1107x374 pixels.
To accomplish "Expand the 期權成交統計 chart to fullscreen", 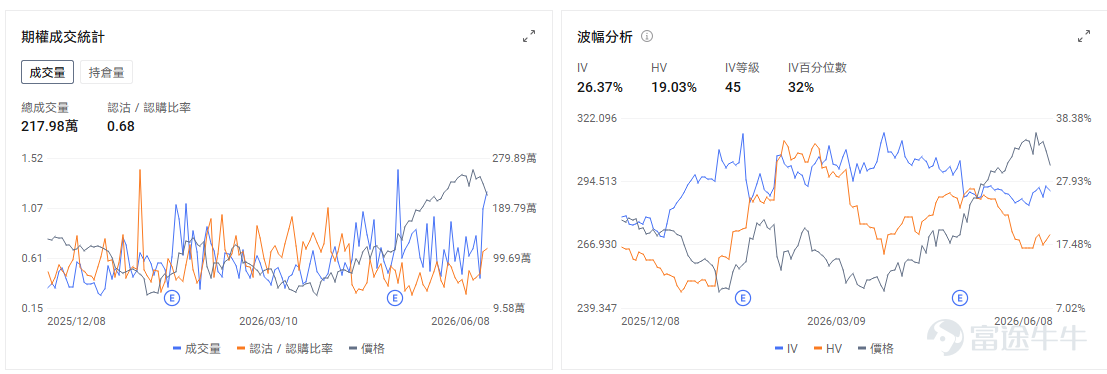I will click(x=529, y=36).
